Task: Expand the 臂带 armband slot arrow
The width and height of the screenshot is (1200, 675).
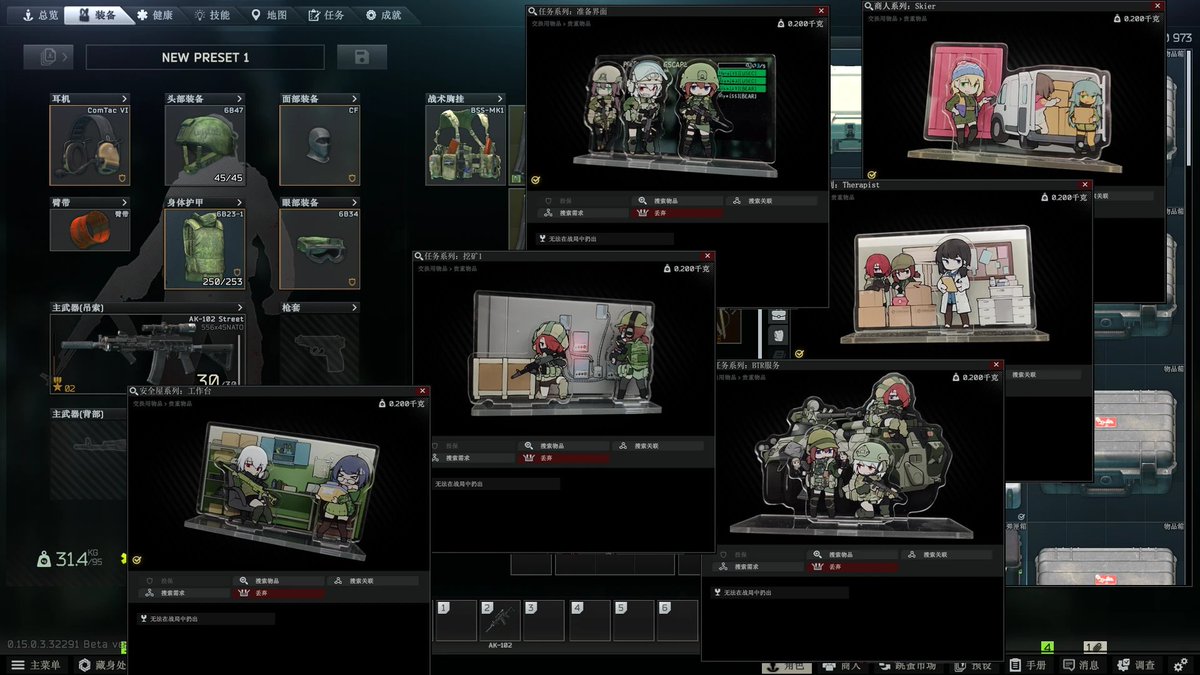Action: (125, 202)
